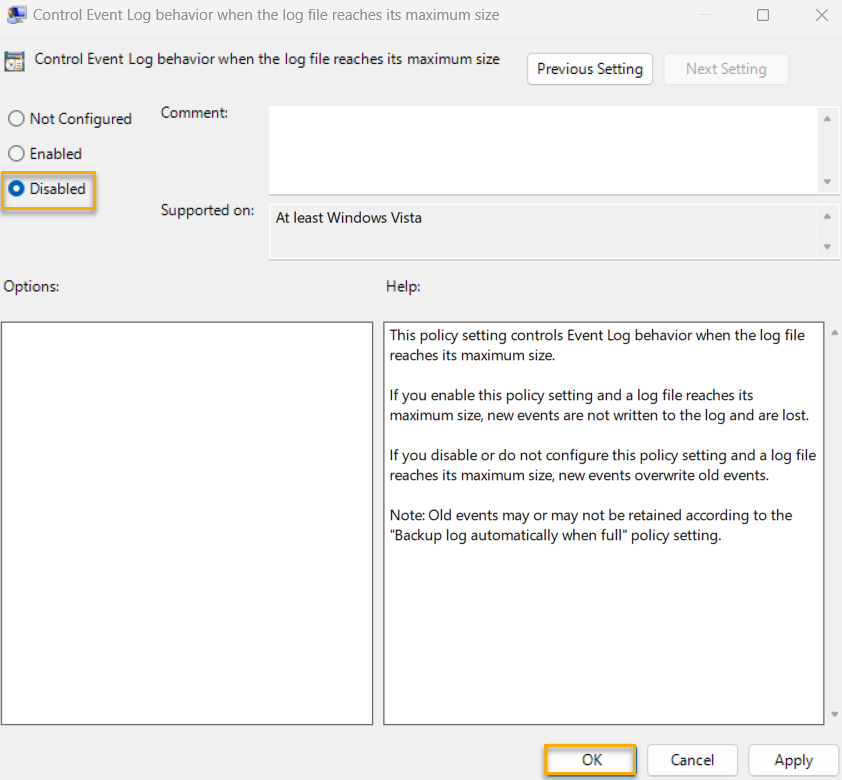Dismiss the dialog with Cancel
Viewport: 842px width, 780px height.
pos(692,760)
